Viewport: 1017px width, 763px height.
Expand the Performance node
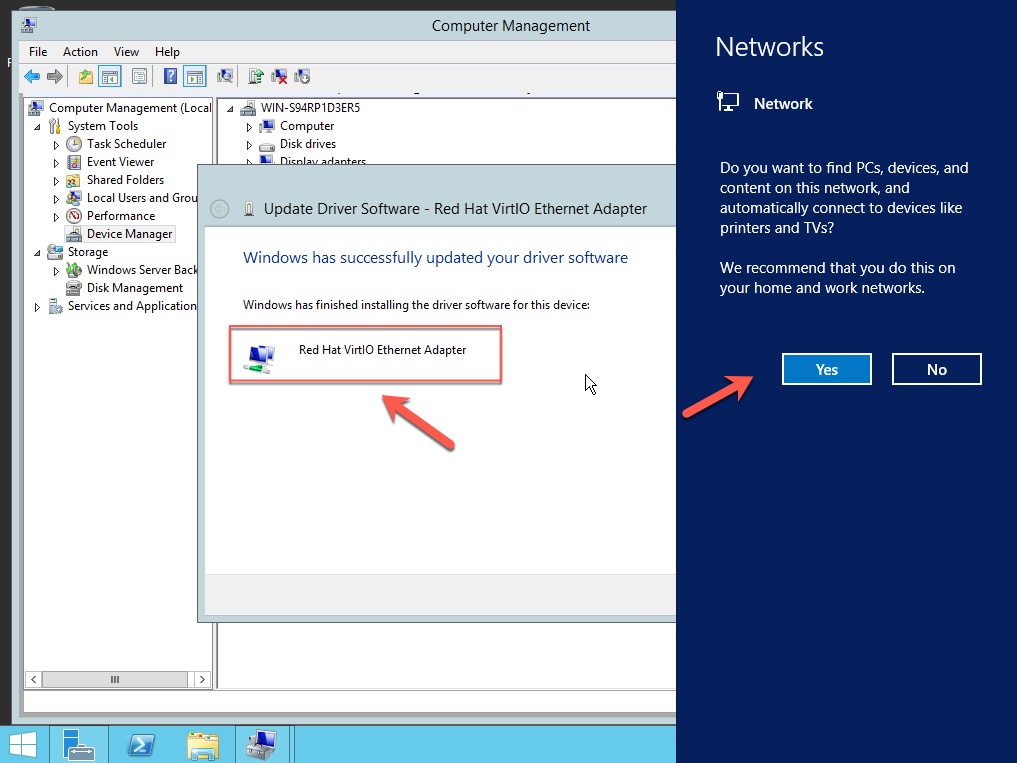(56, 217)
